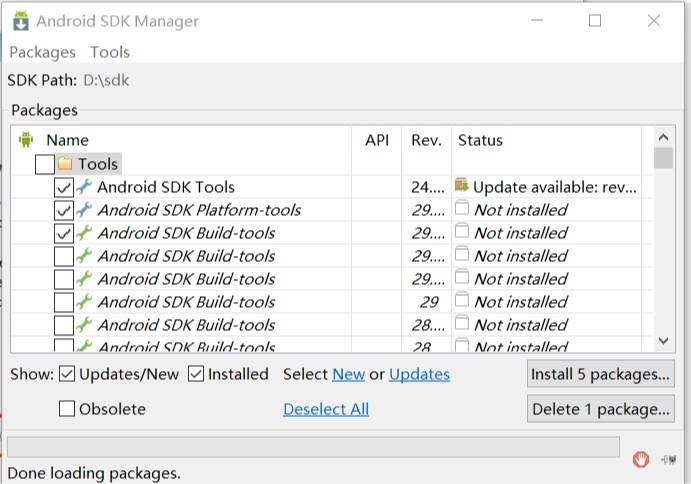Click Install 5 packages button
Screen dimensions: 691x484
(x=600, y=374)
